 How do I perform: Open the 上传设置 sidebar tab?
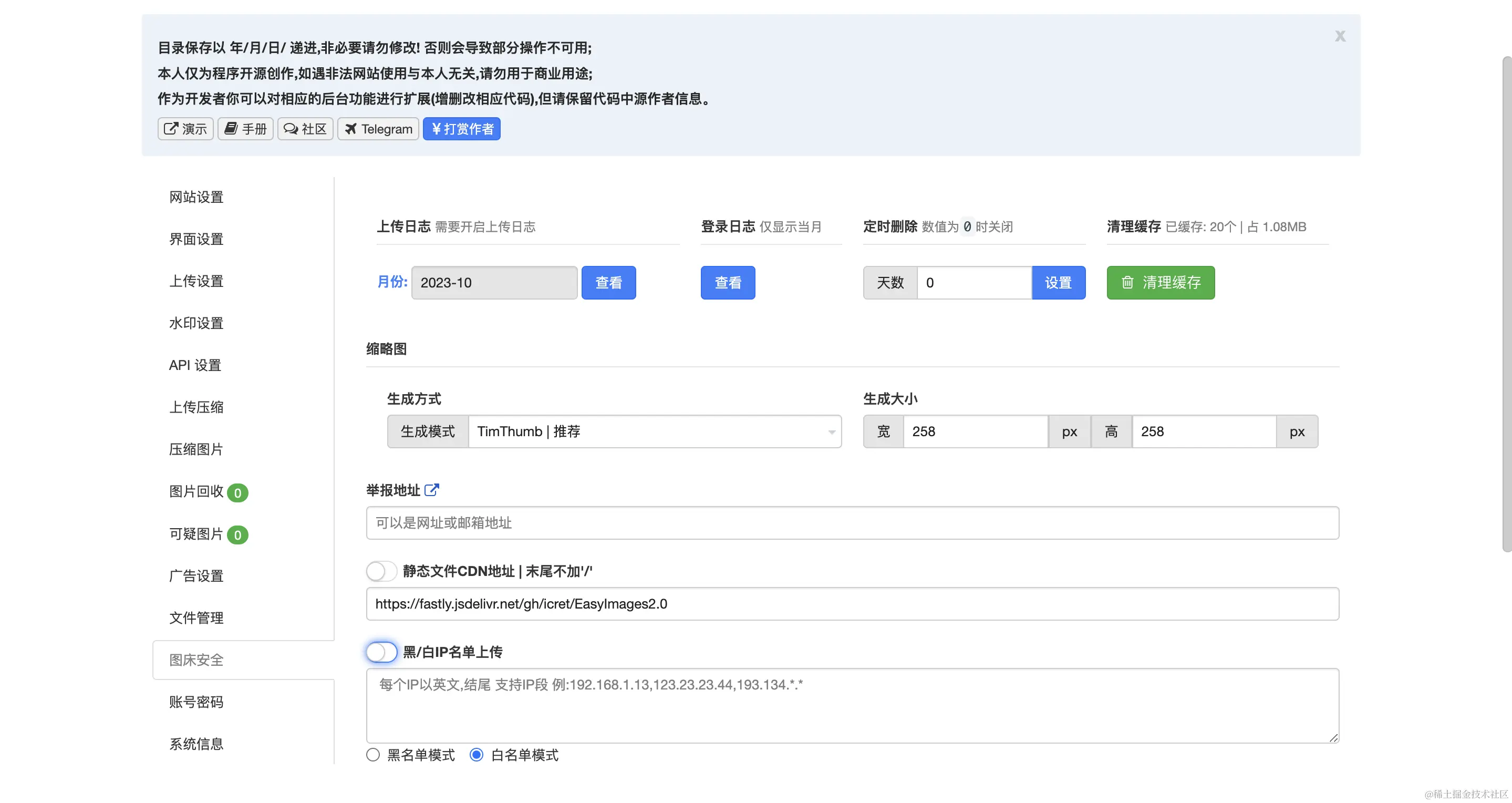point(196,281)
